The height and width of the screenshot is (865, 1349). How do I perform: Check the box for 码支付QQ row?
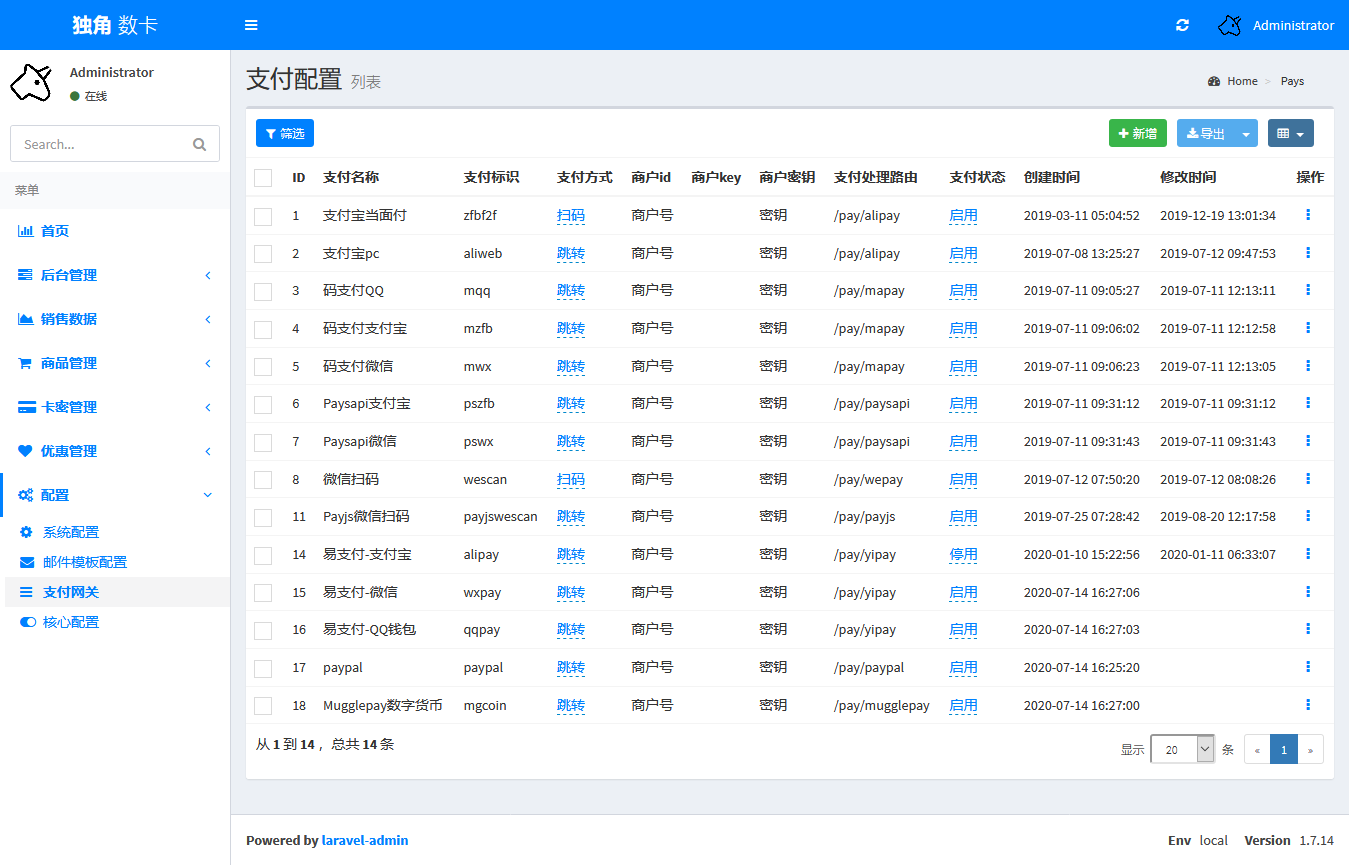(x=263, y=291)
